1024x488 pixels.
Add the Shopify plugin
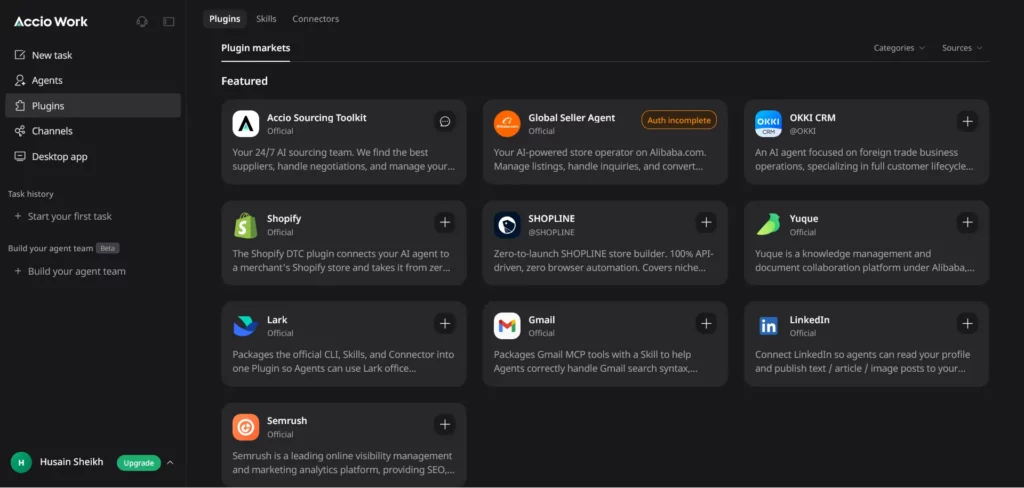tap(445, 223)
